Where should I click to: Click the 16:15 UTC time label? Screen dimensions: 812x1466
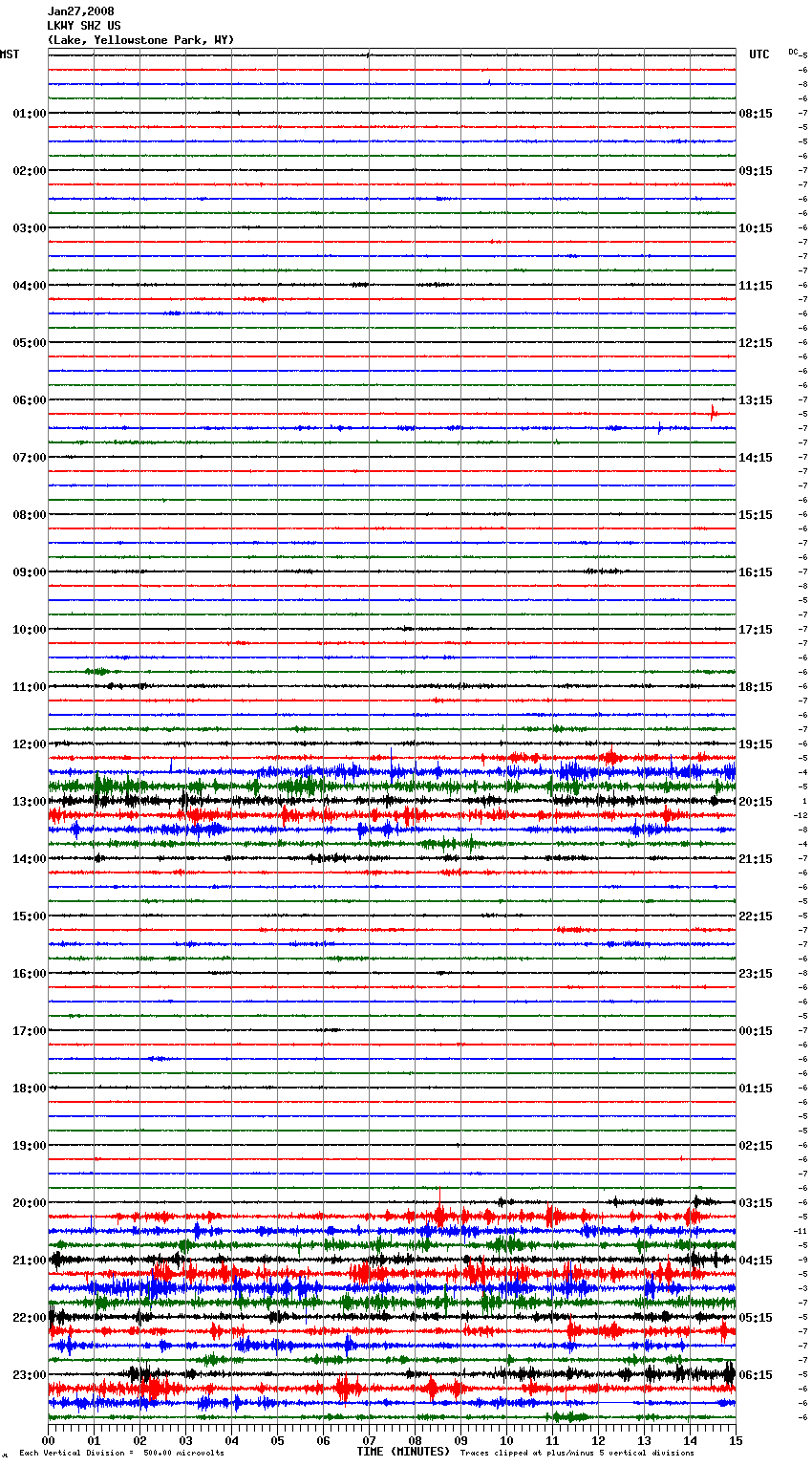coord(756,572)
